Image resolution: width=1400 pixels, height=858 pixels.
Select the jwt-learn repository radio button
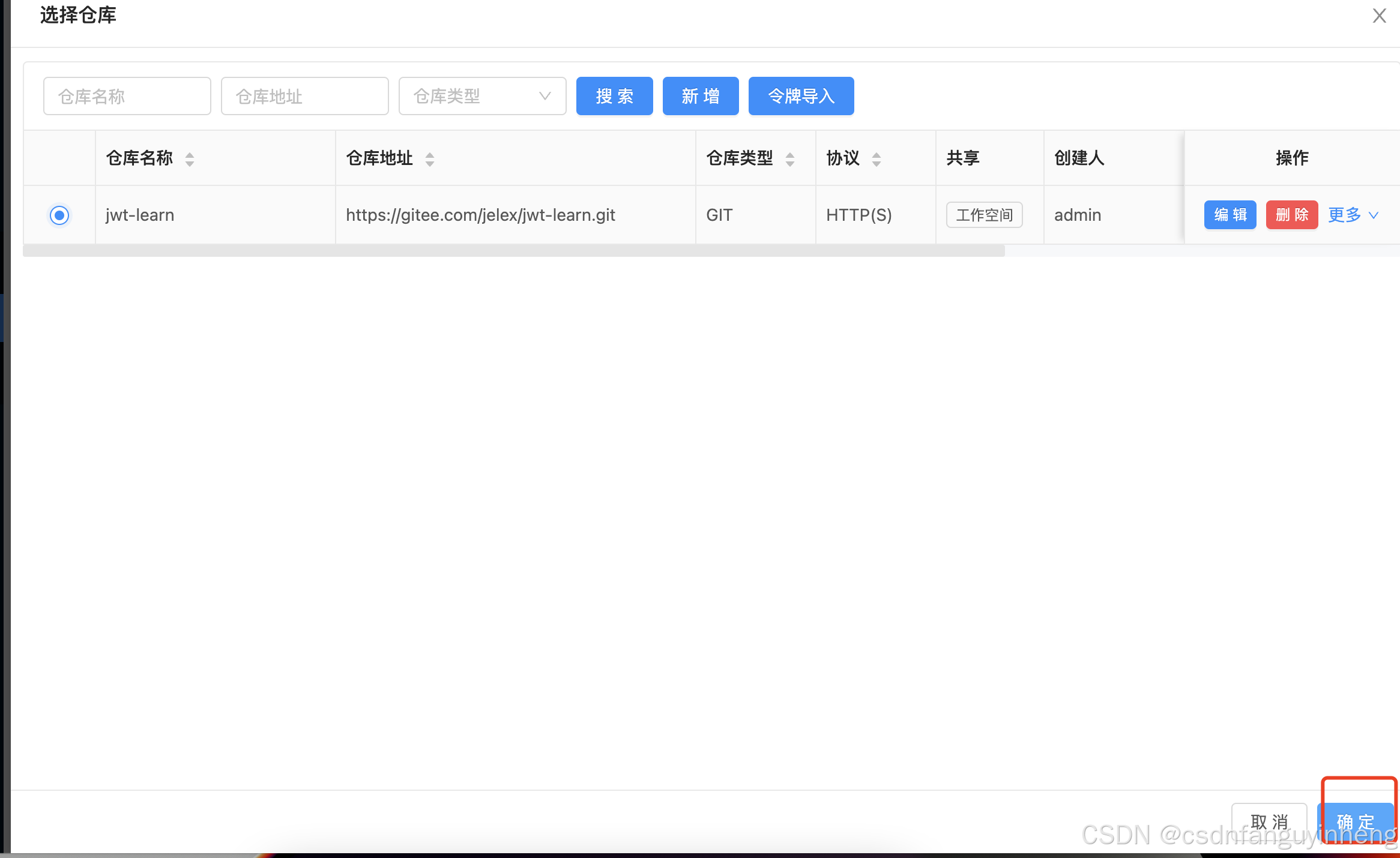(x=59, y=215)
